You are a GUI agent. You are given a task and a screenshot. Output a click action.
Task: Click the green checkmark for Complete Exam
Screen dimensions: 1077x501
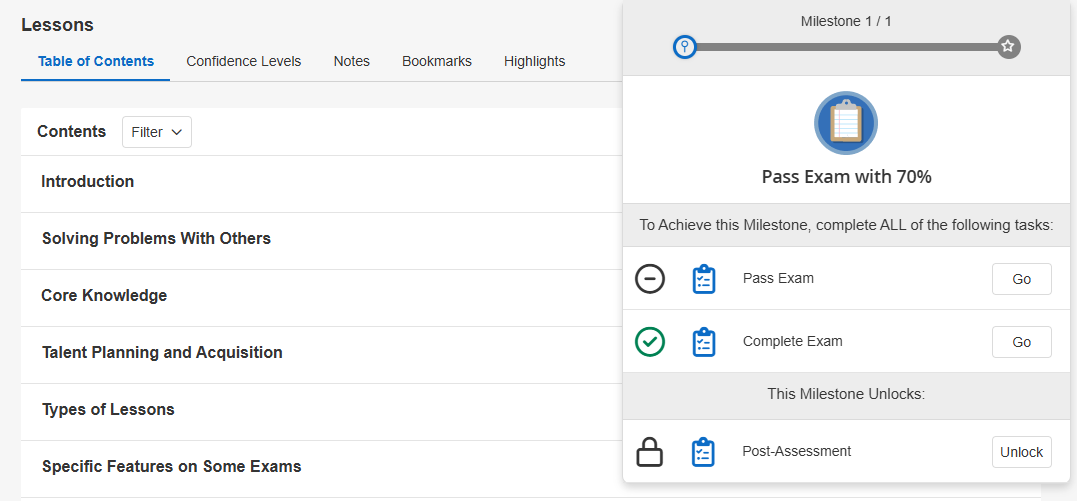coord(650,342)
